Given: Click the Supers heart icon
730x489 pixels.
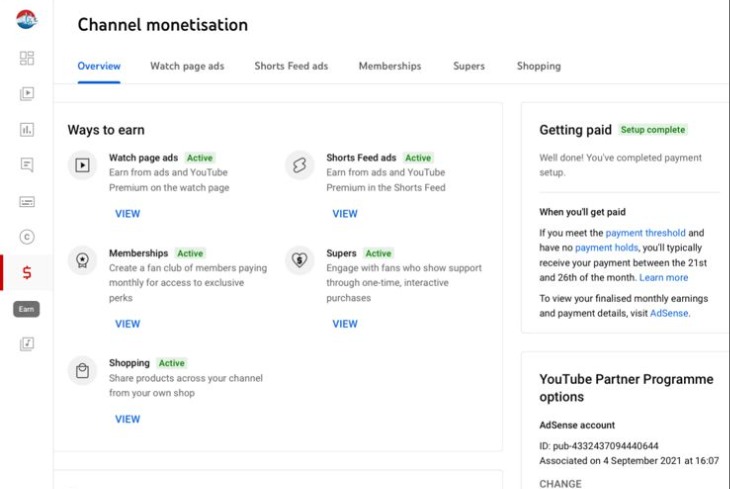Looking at the screenshot, I should [x=299, y=260].
